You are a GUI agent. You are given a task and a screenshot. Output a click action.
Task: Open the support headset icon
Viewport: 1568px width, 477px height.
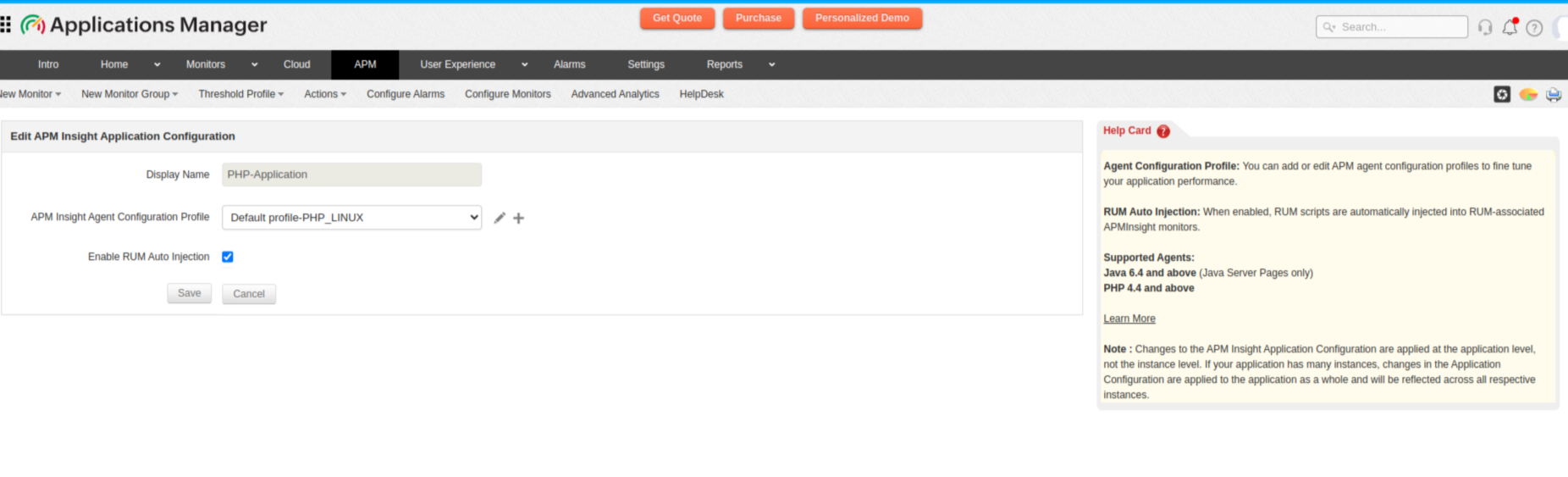click(1485, 27)
